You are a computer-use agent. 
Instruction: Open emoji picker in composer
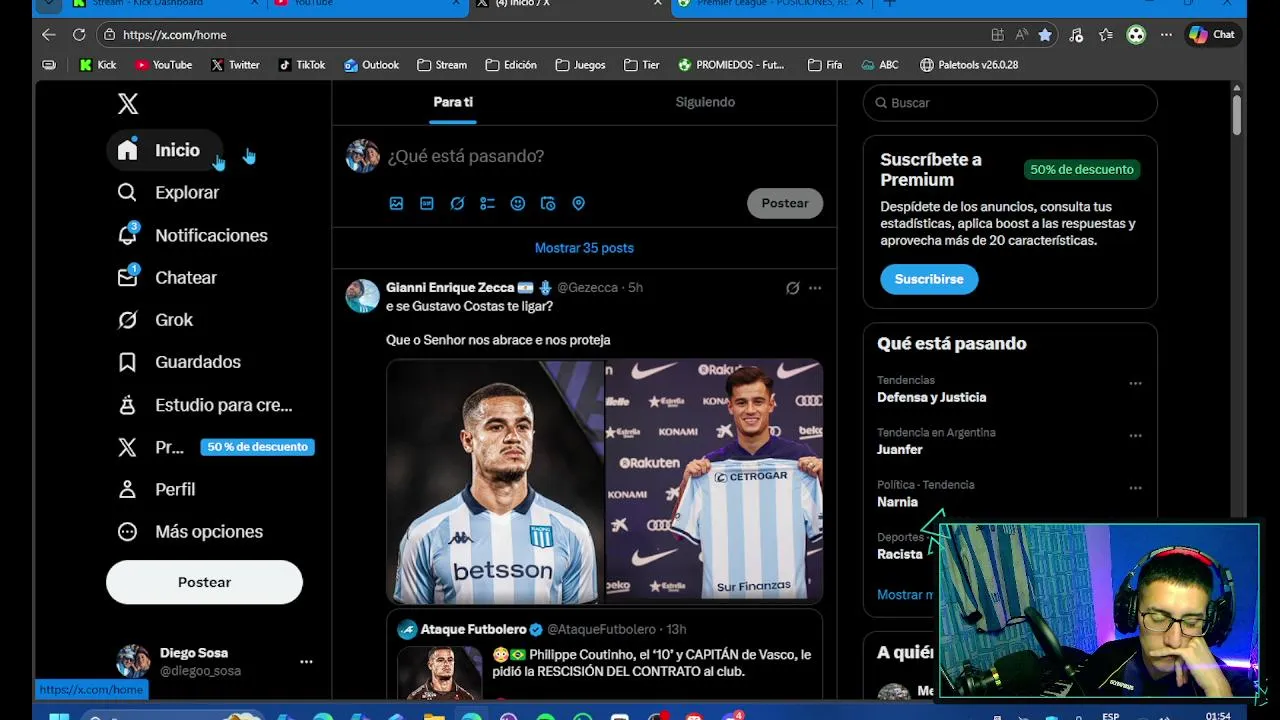click(x=518, y=203)
